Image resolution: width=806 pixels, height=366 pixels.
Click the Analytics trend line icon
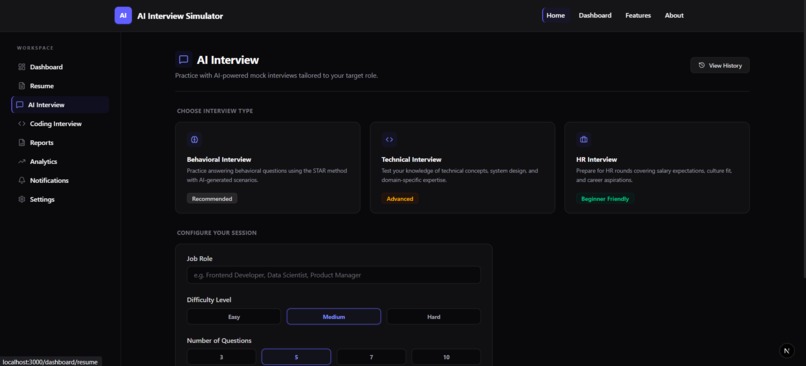(22, 161)
